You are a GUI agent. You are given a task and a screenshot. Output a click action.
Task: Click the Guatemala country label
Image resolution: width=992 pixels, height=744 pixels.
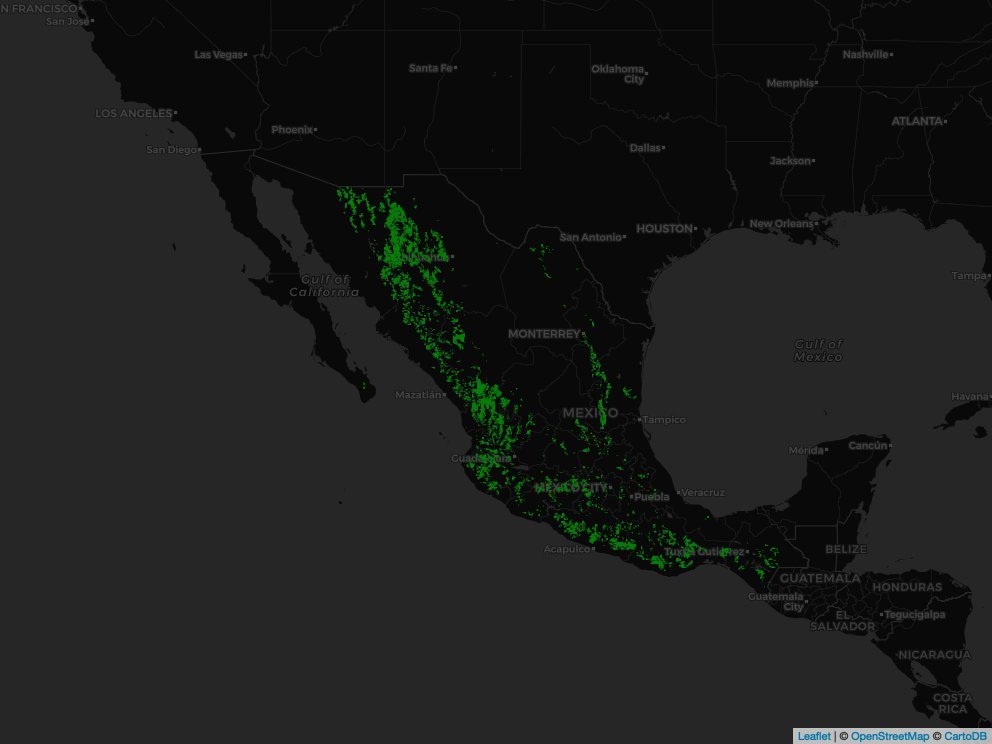[820, 578]
